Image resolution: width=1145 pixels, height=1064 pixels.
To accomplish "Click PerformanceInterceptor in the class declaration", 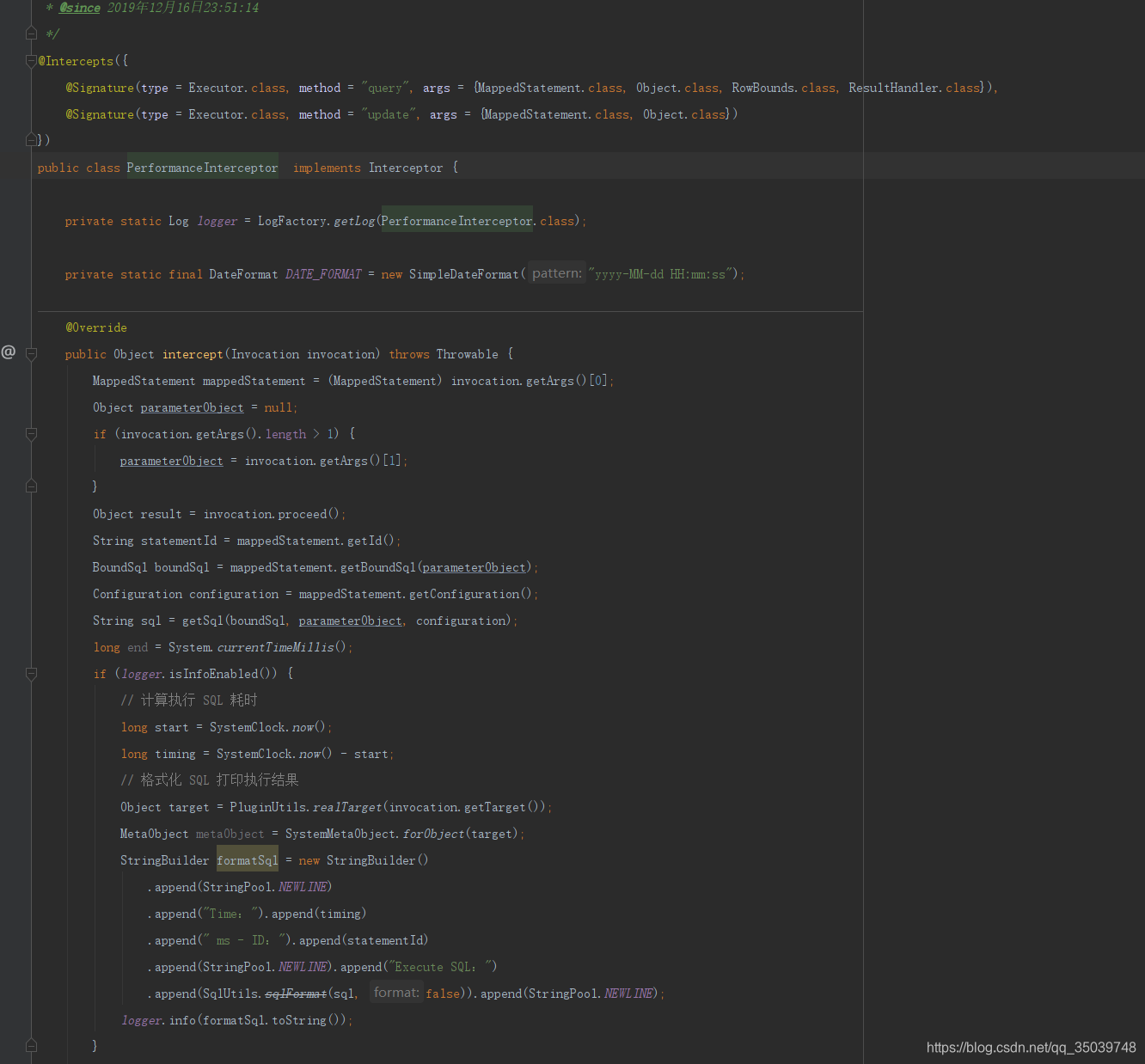I will pyautogui.click(x=202, y=168).
